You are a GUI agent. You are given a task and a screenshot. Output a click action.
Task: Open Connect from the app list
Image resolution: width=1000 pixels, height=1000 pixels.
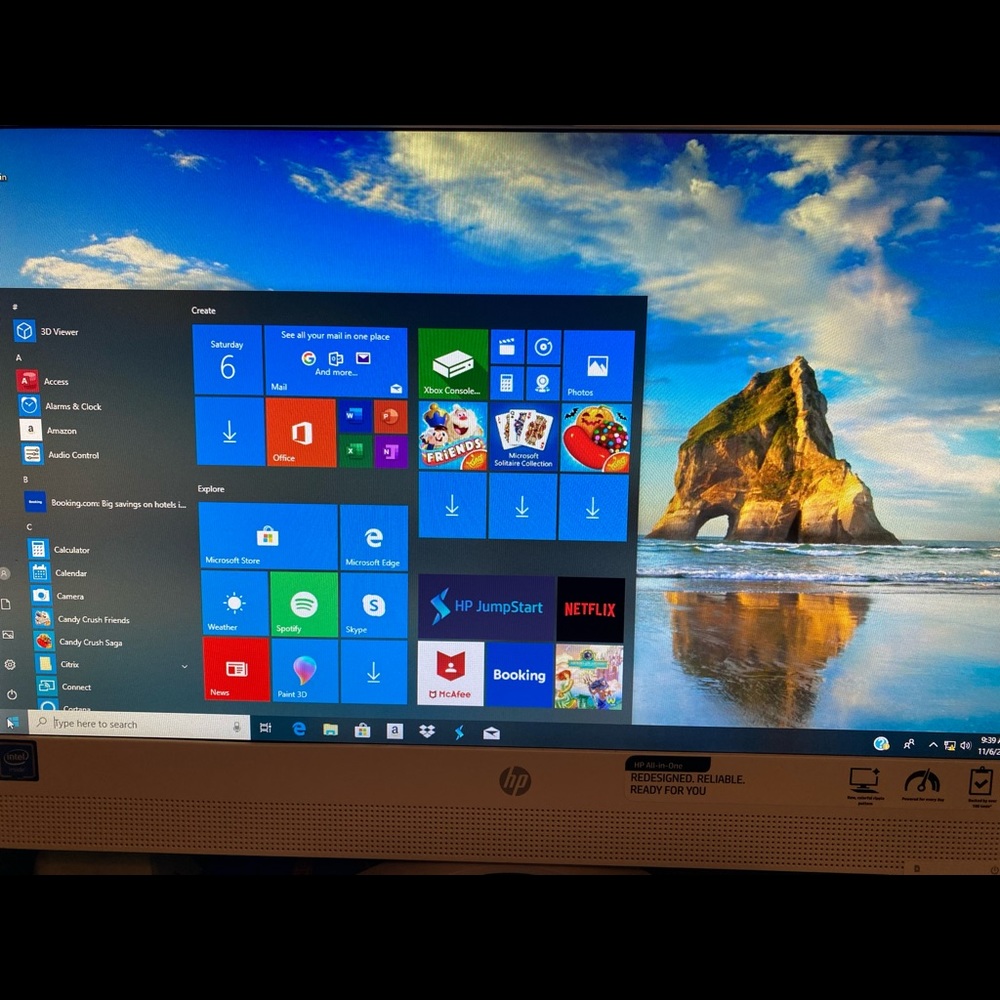point(65,686)
